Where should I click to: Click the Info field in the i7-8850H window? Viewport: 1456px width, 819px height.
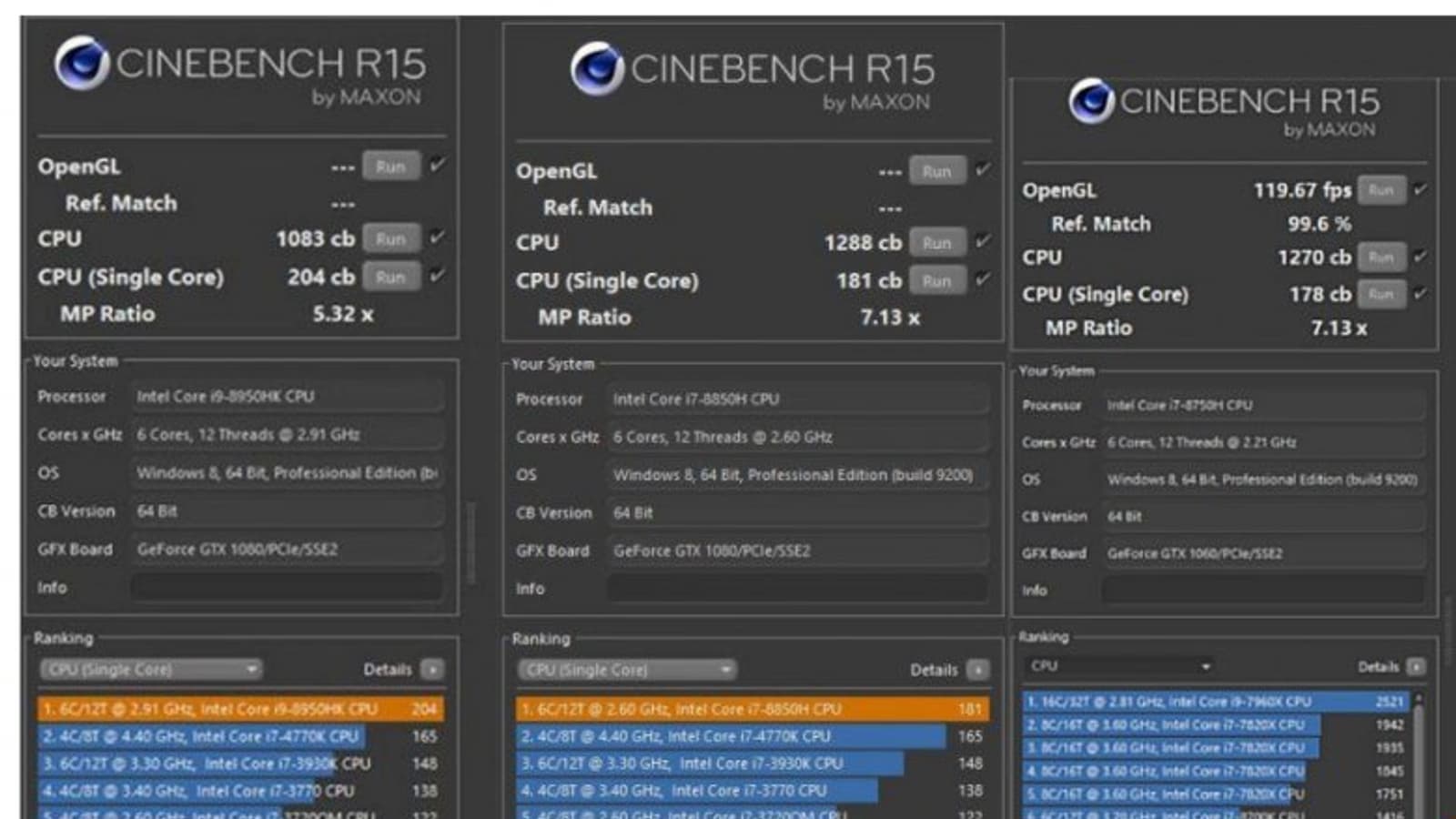(x=798, y=589)
